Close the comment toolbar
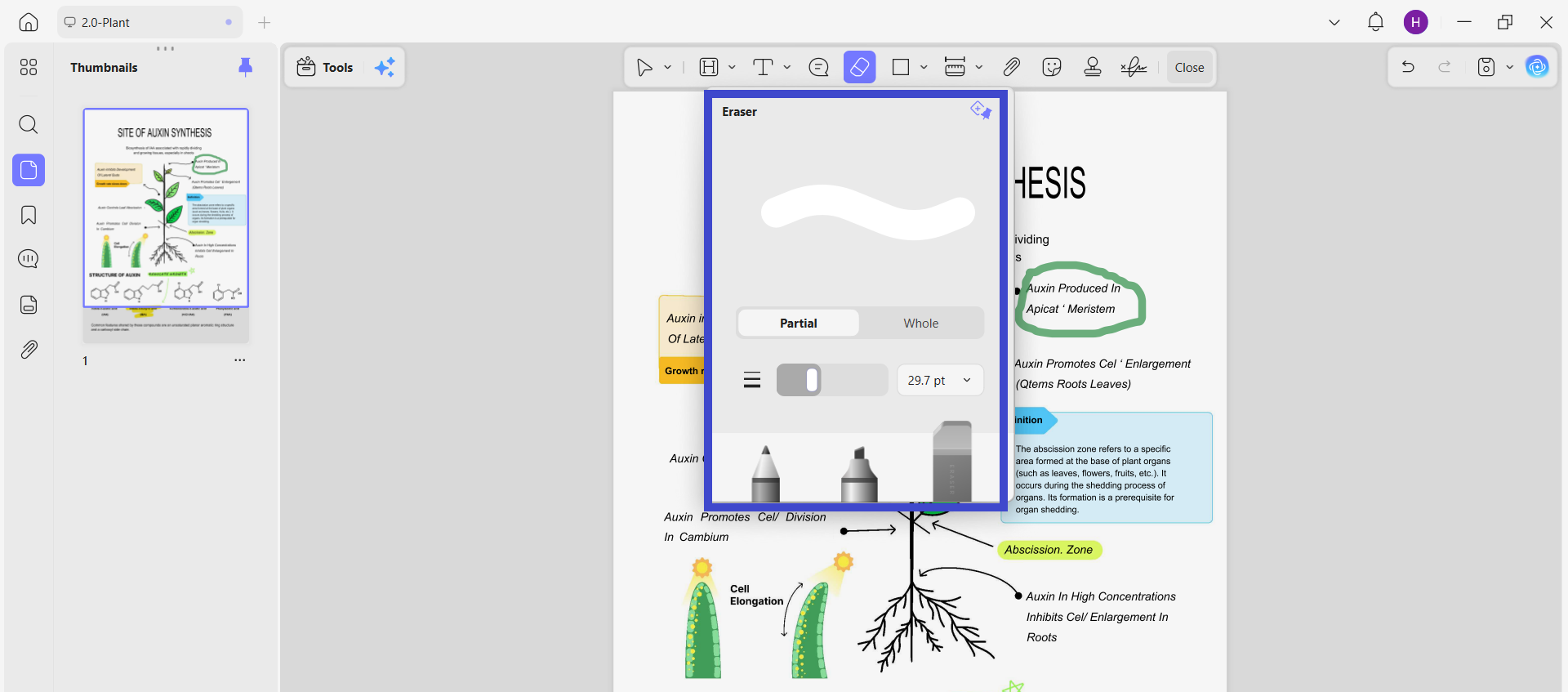This screenshot has width=1568, height=692. [x=1189, y=67]
